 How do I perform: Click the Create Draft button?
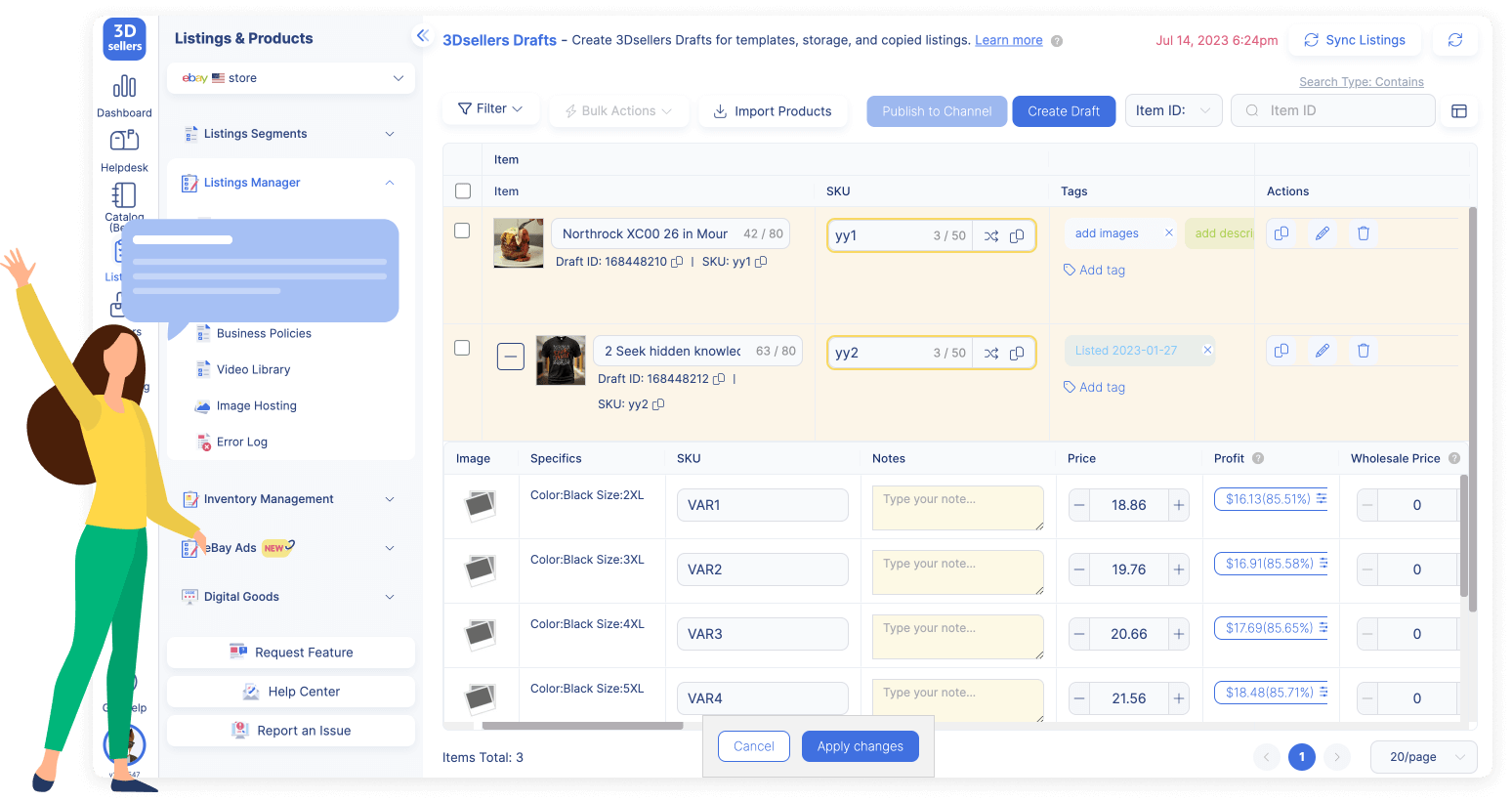coord(1064,110)
